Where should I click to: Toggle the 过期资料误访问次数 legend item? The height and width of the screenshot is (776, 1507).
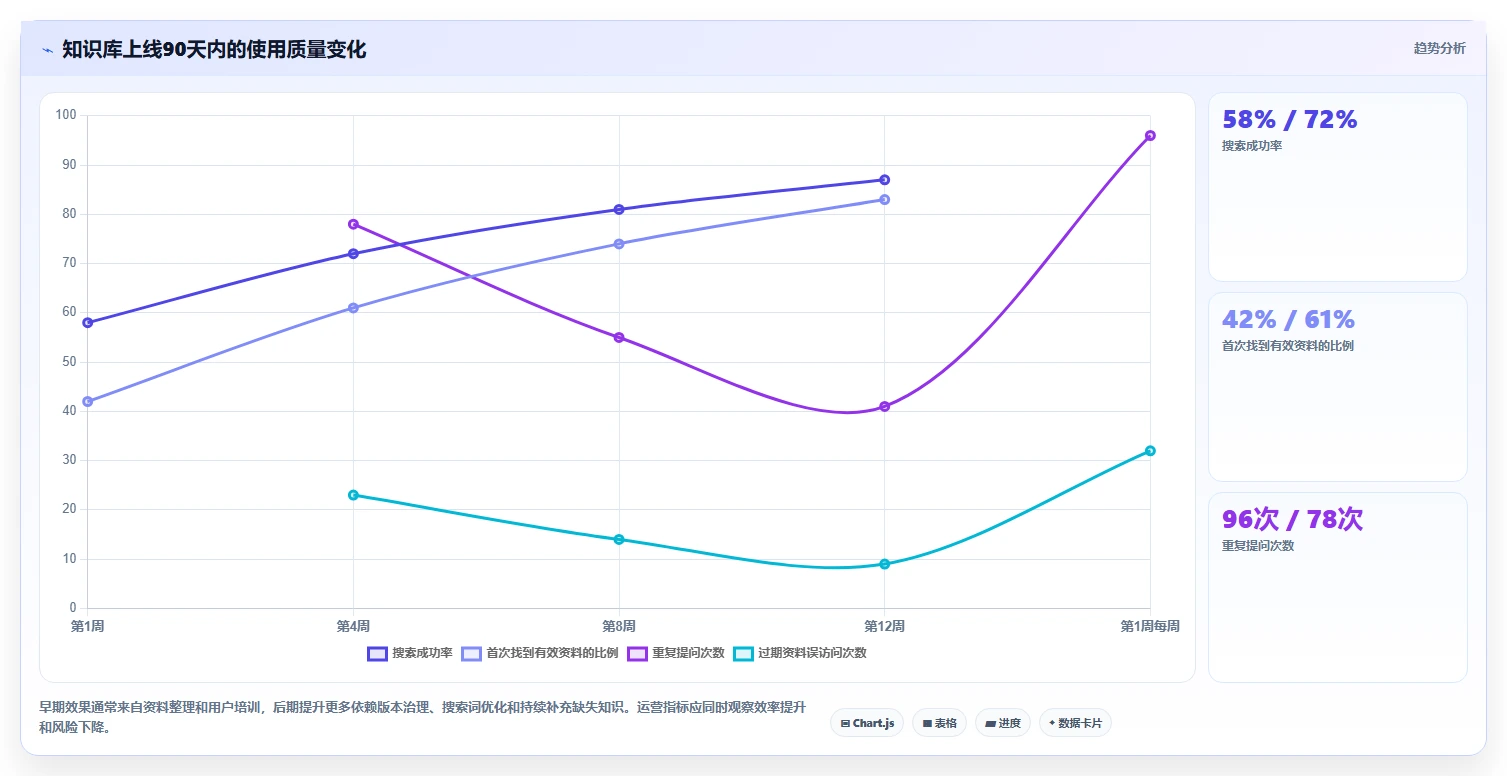[800, 653]
